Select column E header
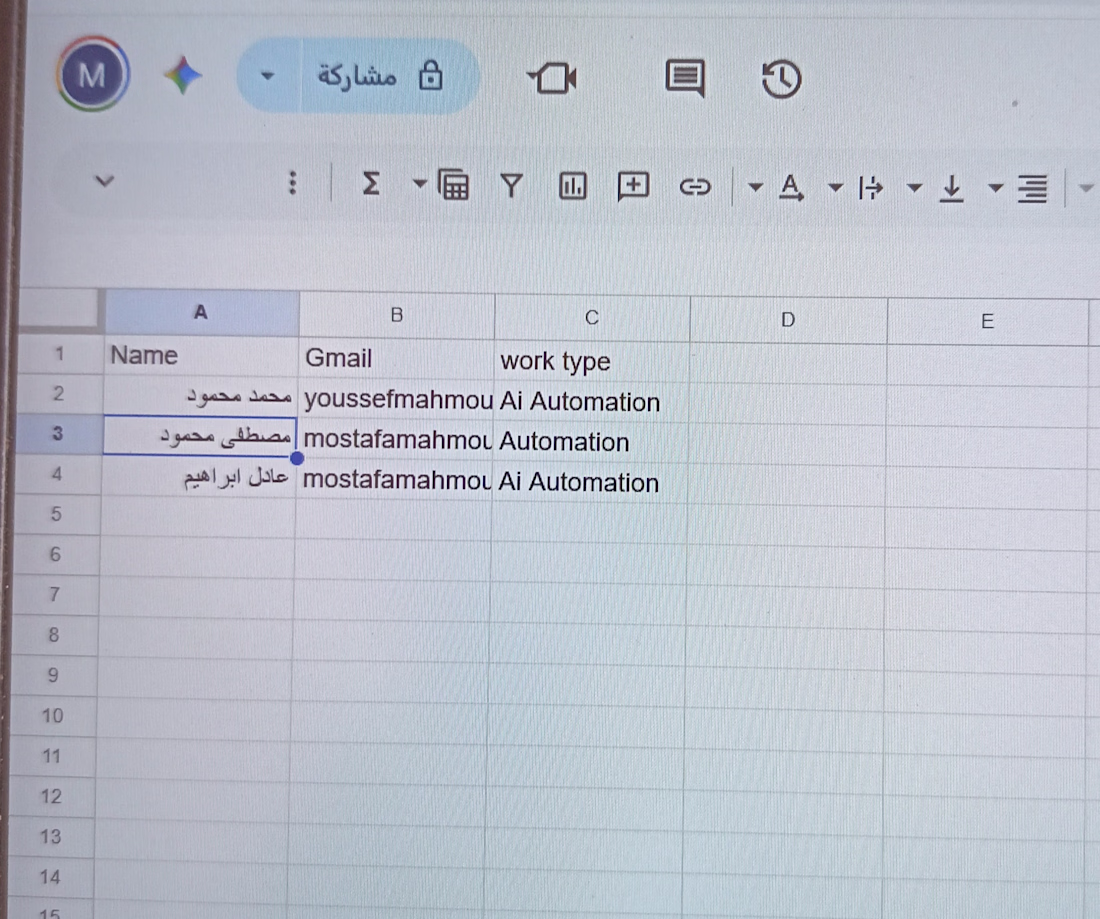 pyautogui.click(x=988, y=321)
